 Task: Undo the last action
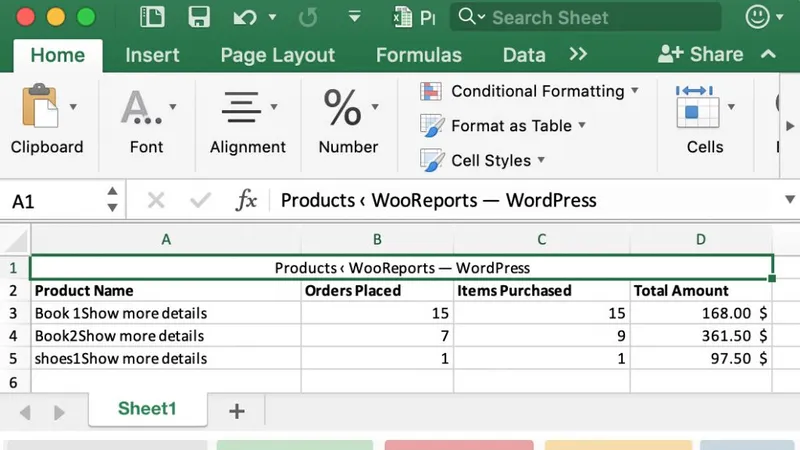(245, 18)
